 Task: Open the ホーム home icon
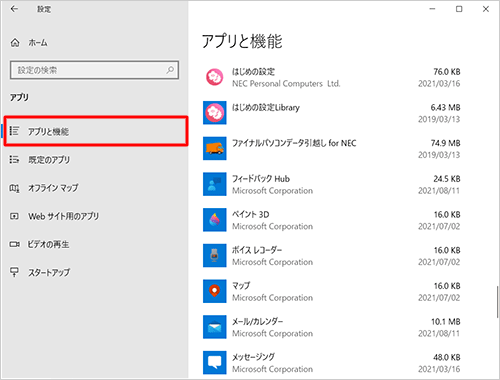[15, 43]
